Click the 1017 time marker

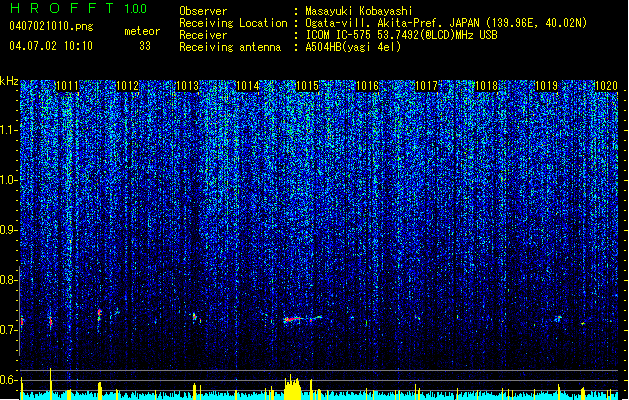pyautogui.click(x=426, y=86)
